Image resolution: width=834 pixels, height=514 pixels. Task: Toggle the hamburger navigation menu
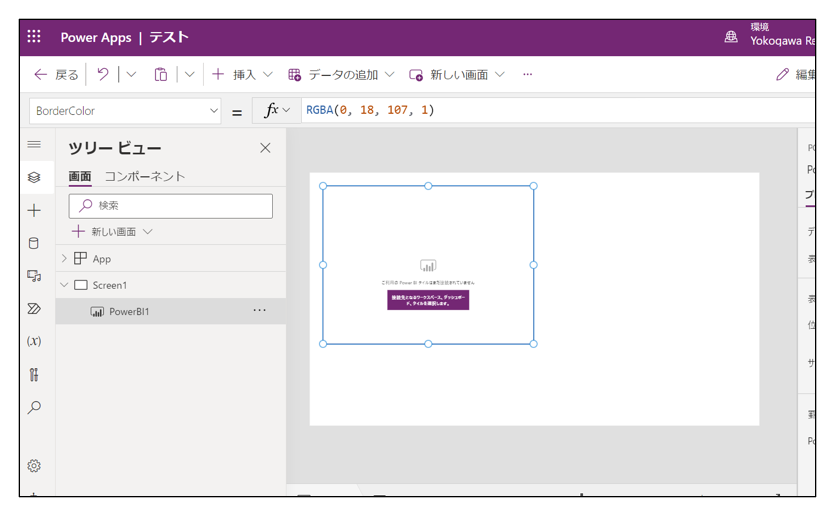tap(34, 144)
